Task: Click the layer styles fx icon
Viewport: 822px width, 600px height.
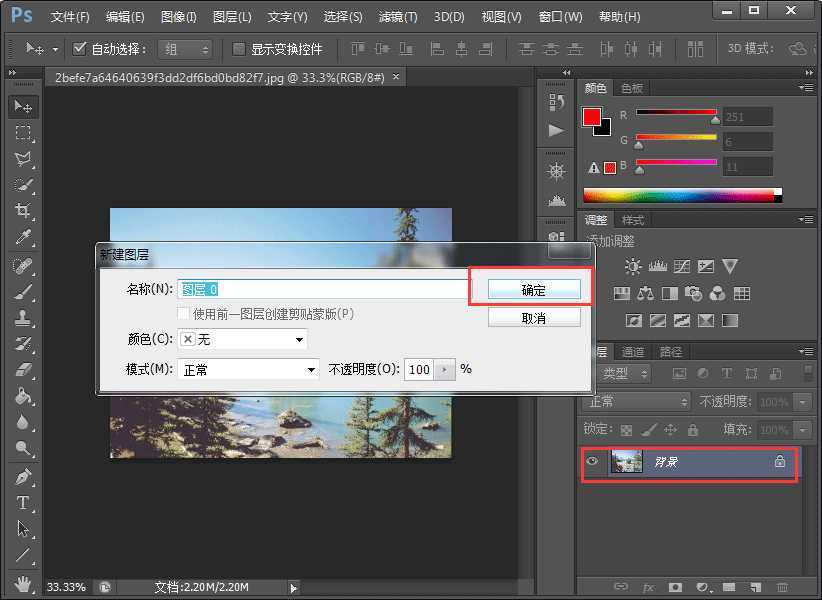Action: [648, 588]
